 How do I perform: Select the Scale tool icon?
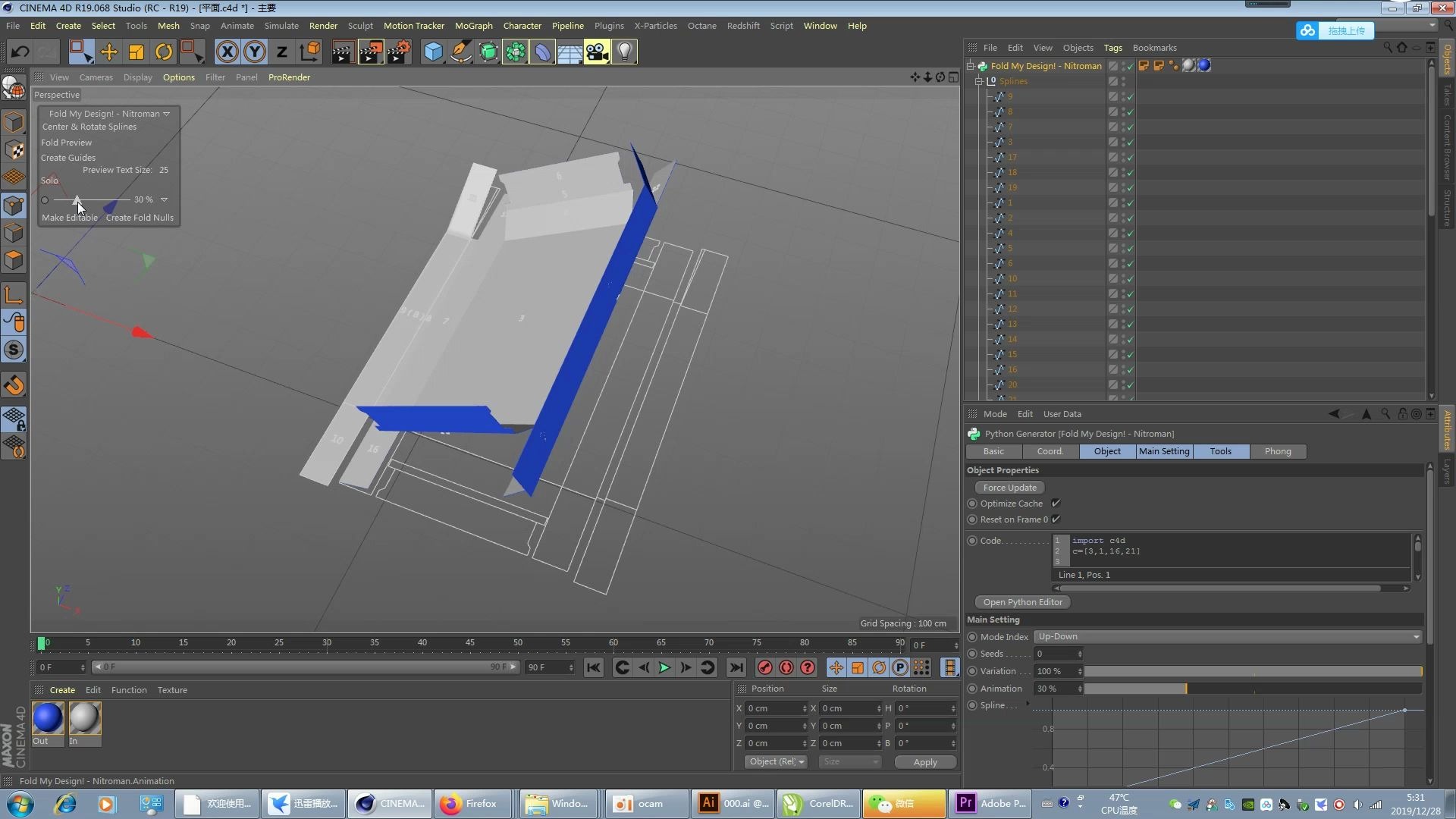(136, 52)
